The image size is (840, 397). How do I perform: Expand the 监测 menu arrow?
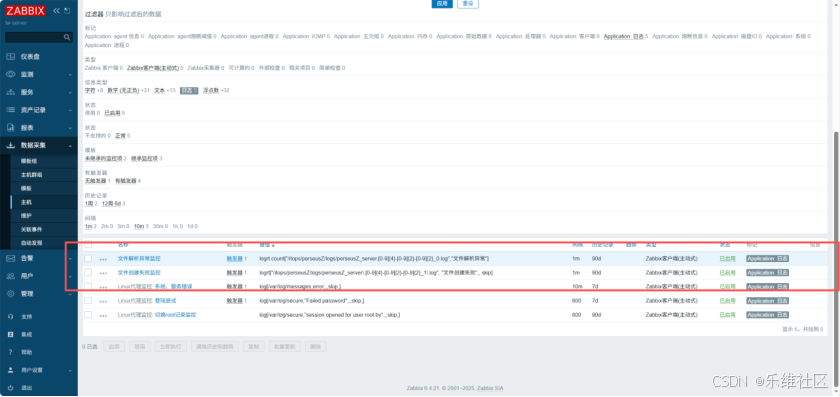(70, 74)
